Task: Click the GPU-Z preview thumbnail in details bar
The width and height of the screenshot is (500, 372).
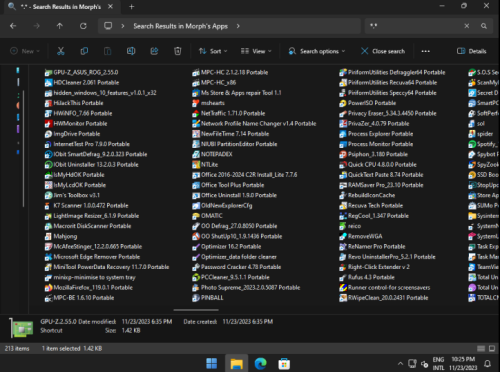Action: tap(22, 327)
